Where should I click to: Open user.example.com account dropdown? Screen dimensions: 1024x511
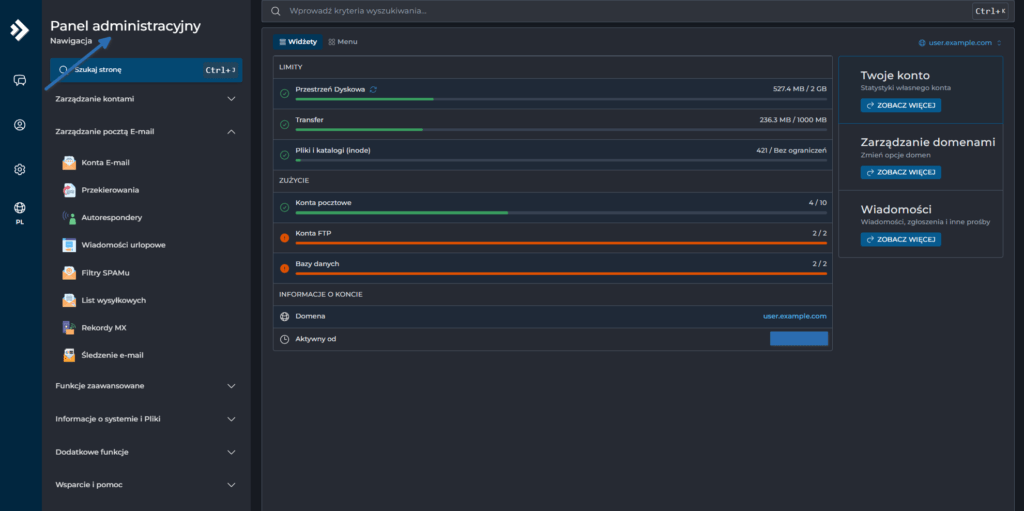(x=960, y=43)
